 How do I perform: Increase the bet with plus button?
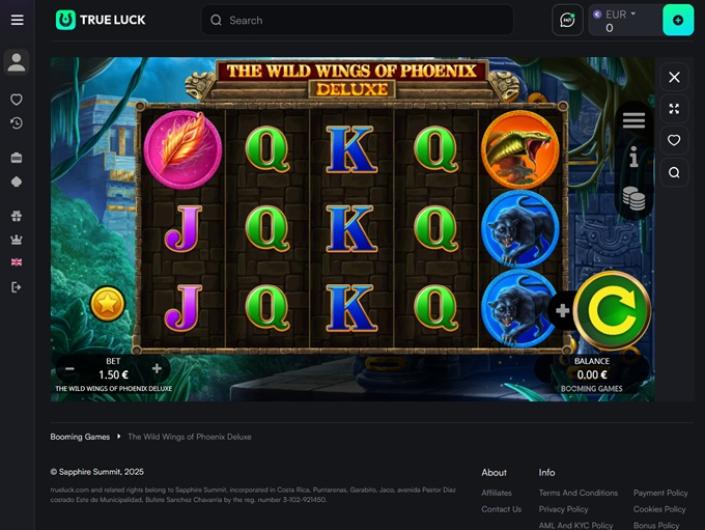click(156, 369)
